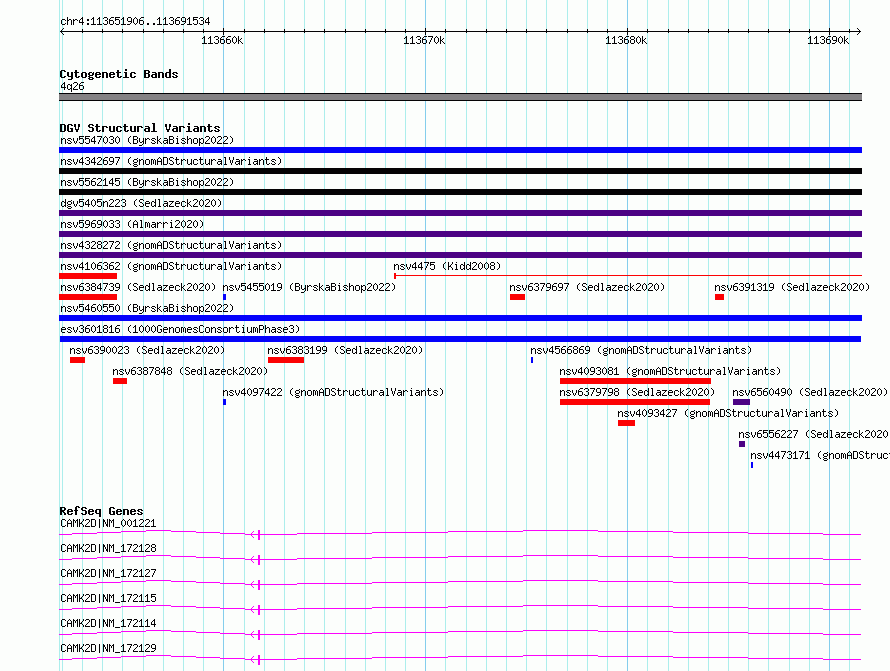890x671 pixels.
Task: Click the 113670k position on ruler
Action: click(424, 40)
